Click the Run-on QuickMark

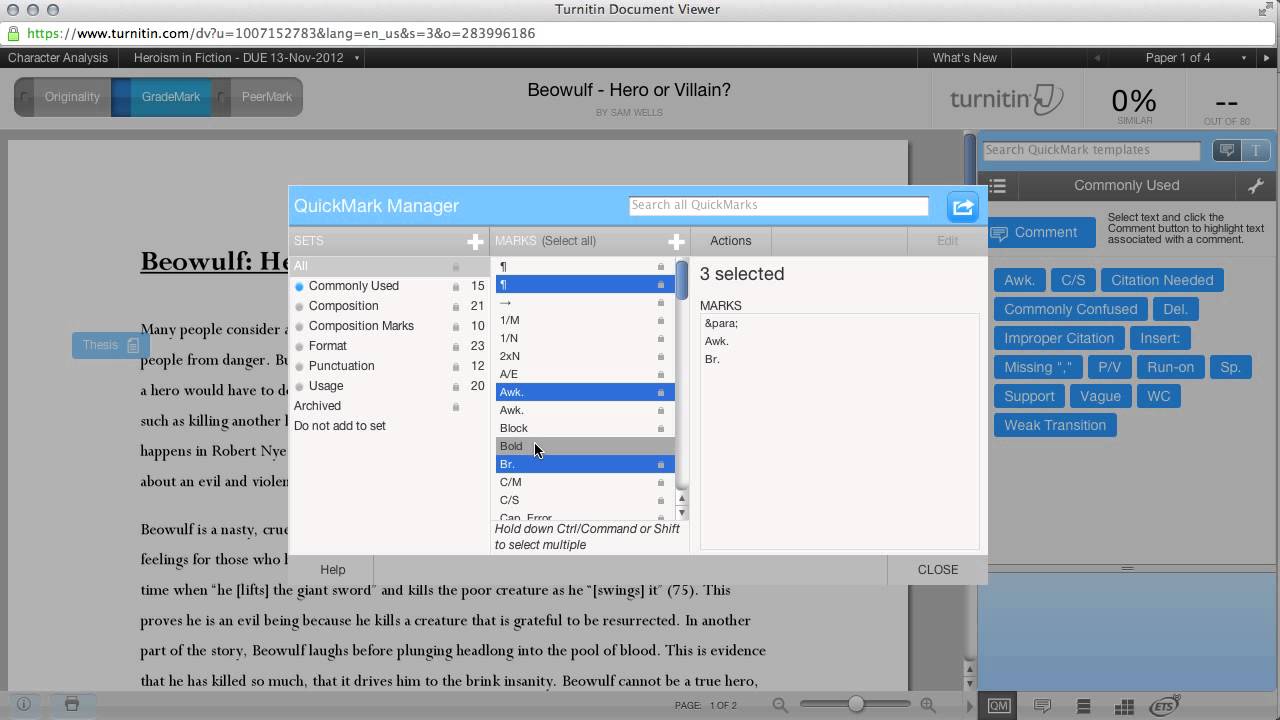(1170, 367)
